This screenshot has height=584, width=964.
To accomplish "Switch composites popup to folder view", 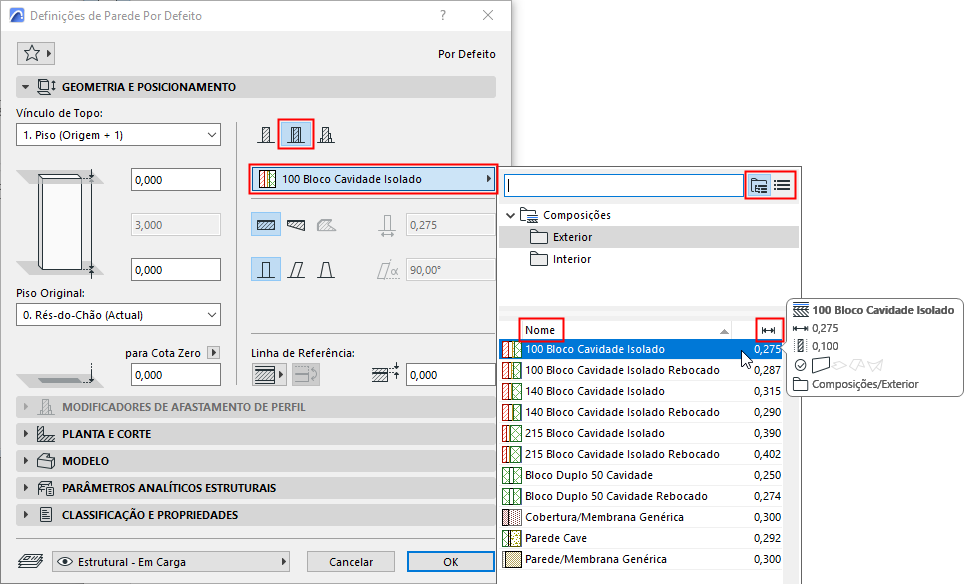I will pos(759,185).
